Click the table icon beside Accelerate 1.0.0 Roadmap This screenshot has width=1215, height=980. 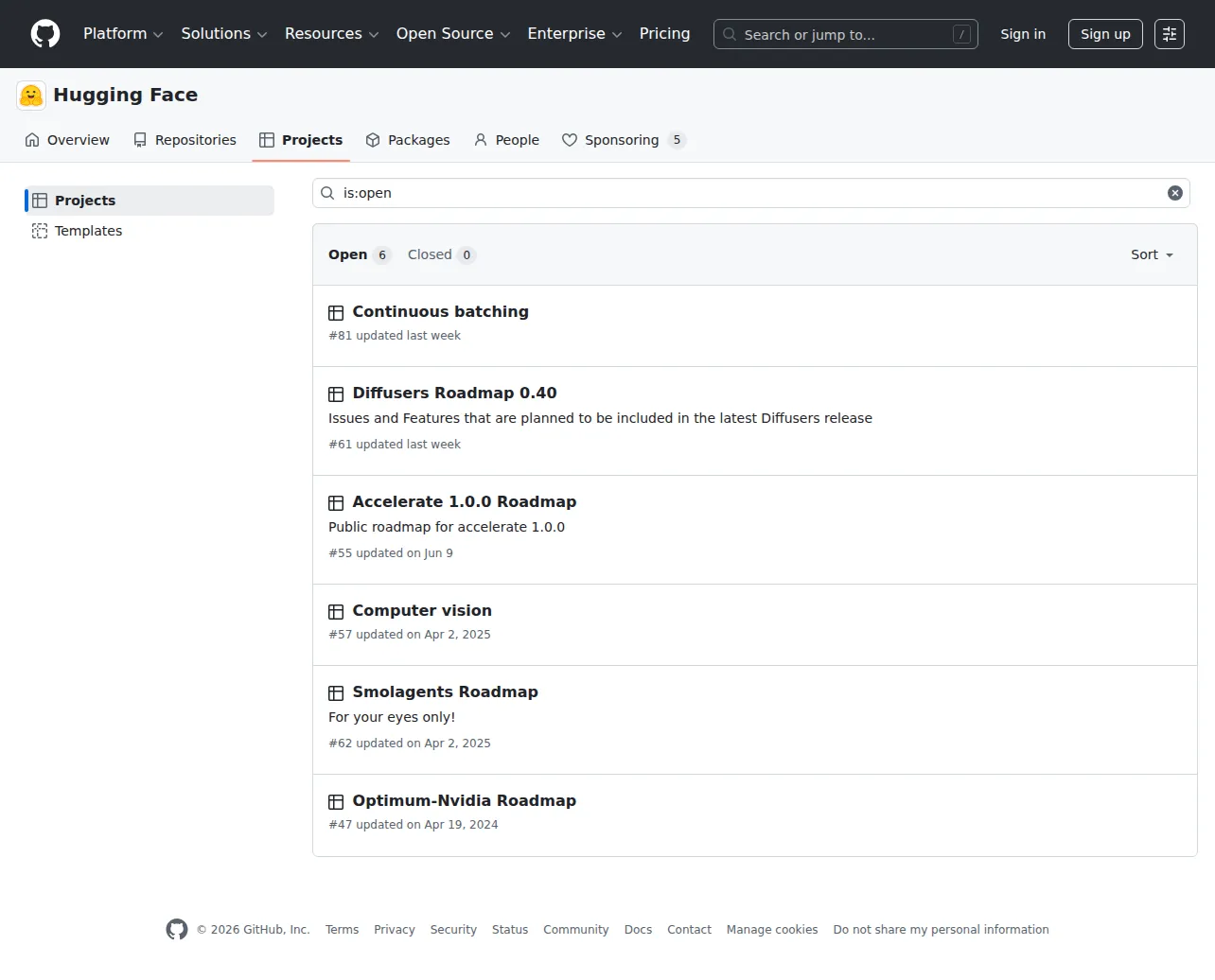(x=336, y=503)
